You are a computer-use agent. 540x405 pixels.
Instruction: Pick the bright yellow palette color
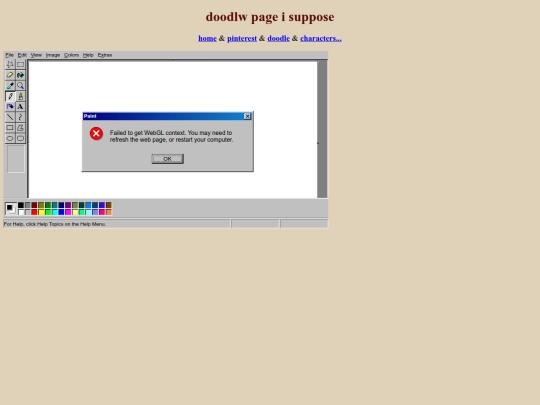click(41, 212)
